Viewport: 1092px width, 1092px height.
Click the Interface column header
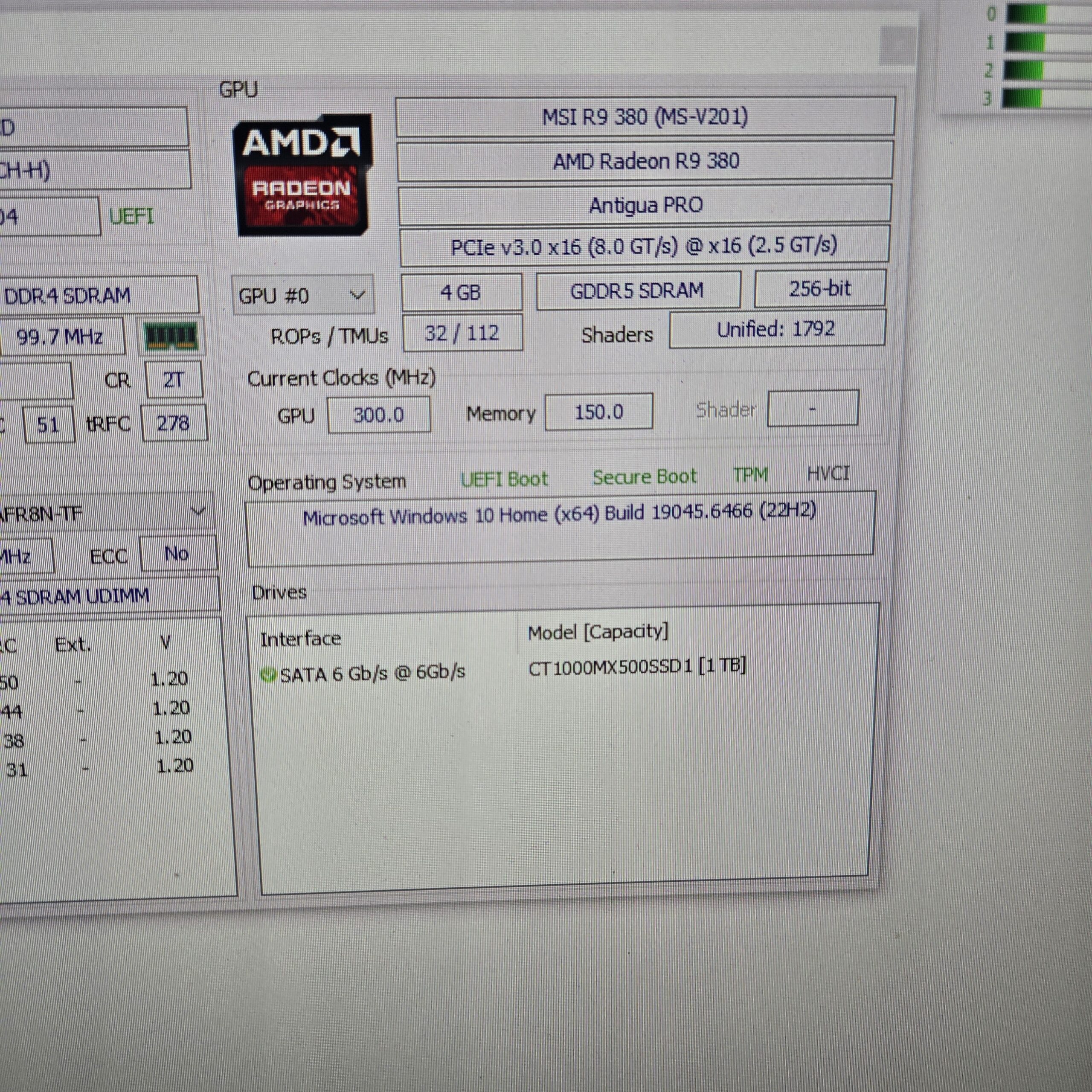coord(300,639)
